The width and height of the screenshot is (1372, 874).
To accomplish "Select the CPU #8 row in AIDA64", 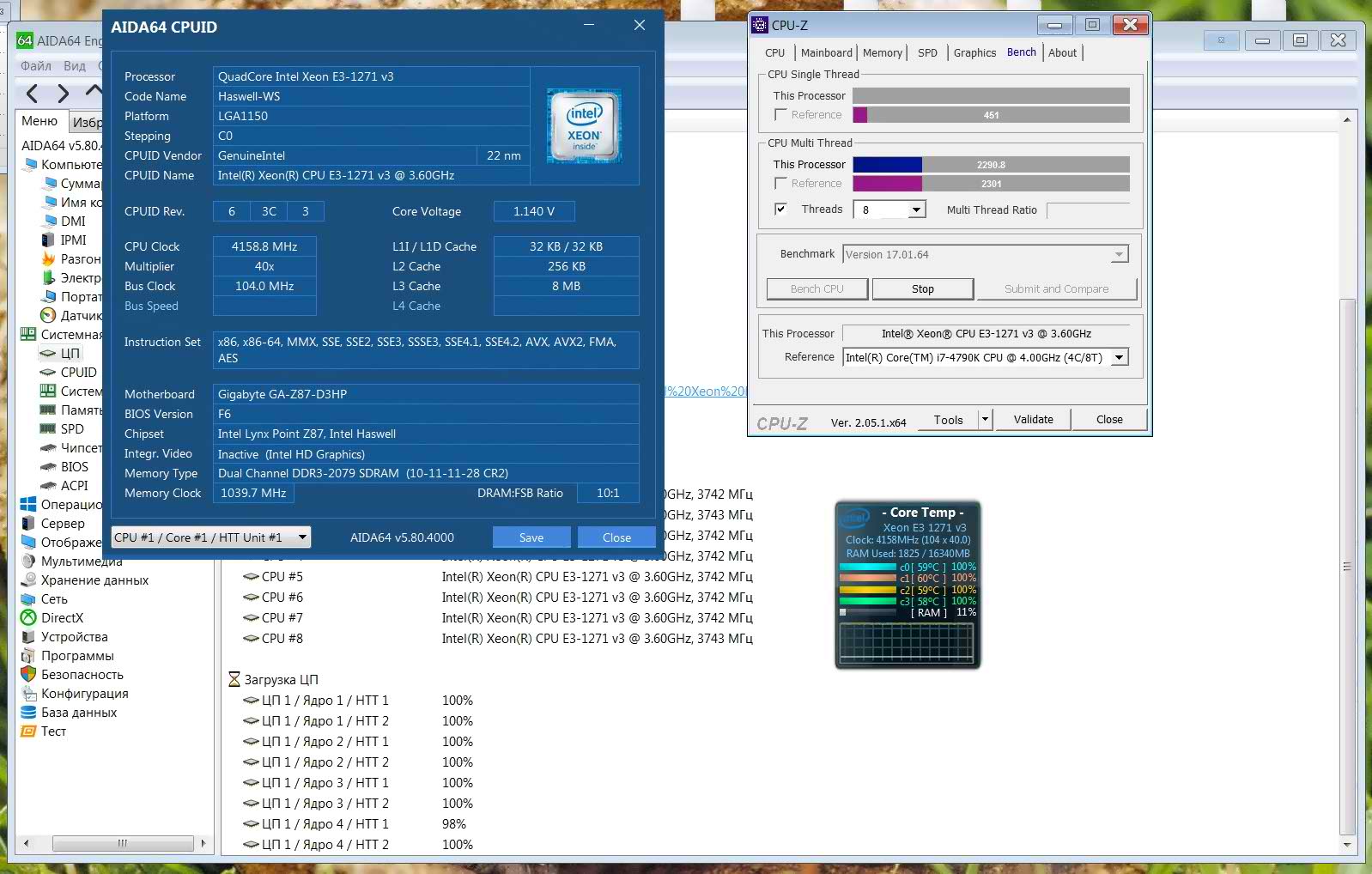I will pyautogui.click(x=498, y=639).
